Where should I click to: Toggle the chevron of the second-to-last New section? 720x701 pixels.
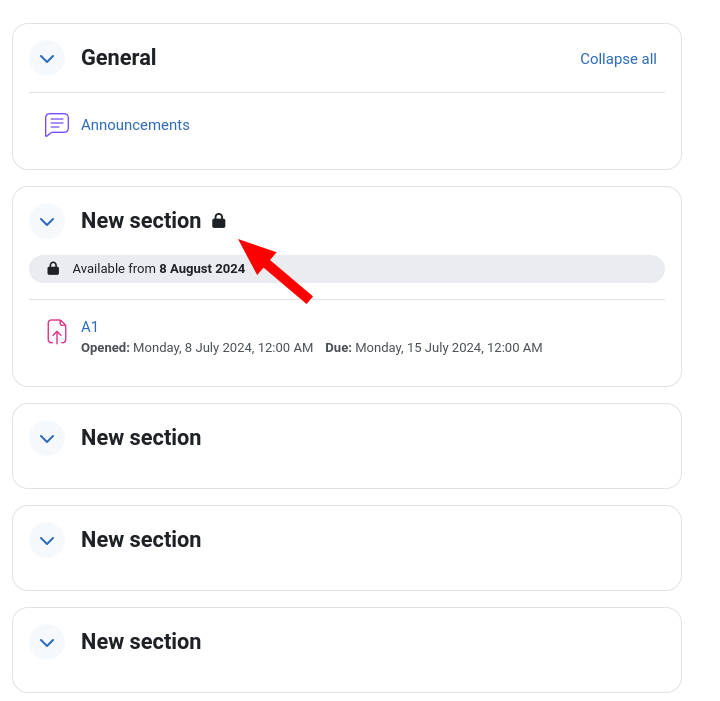47,540
